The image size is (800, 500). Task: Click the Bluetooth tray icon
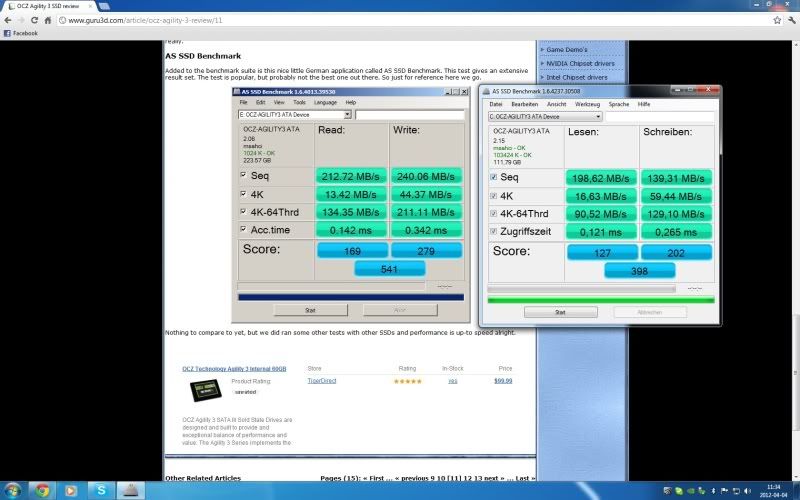713,491
